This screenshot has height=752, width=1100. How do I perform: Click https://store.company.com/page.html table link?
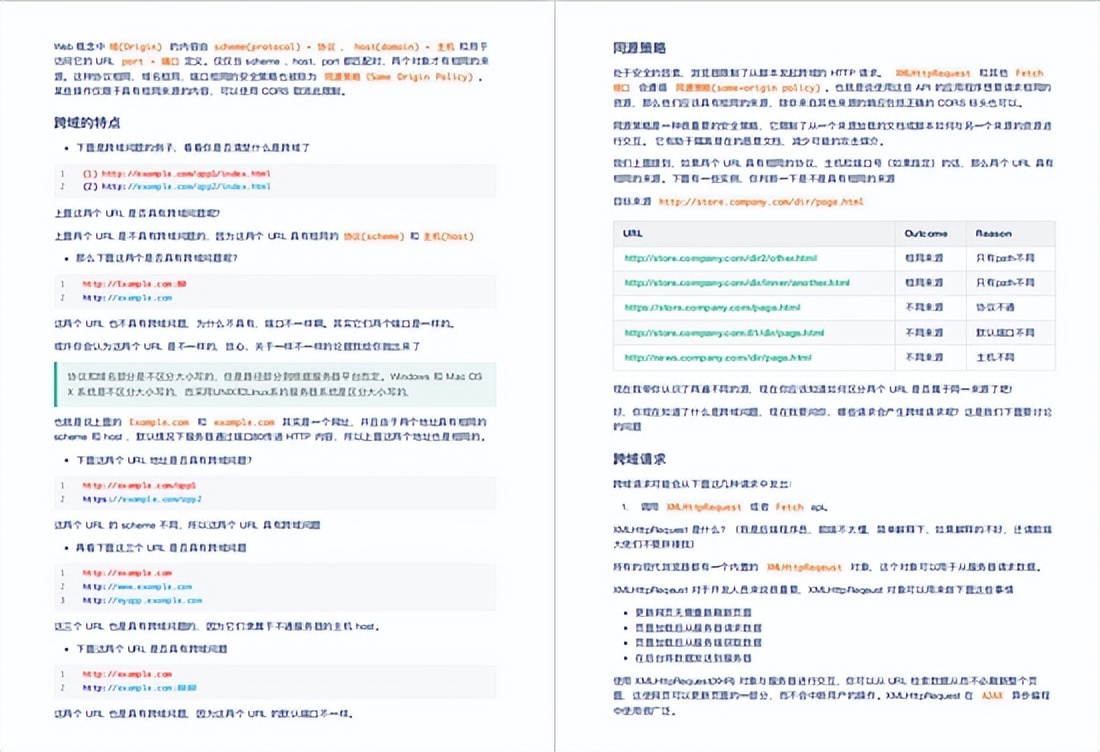pos(712,308)
